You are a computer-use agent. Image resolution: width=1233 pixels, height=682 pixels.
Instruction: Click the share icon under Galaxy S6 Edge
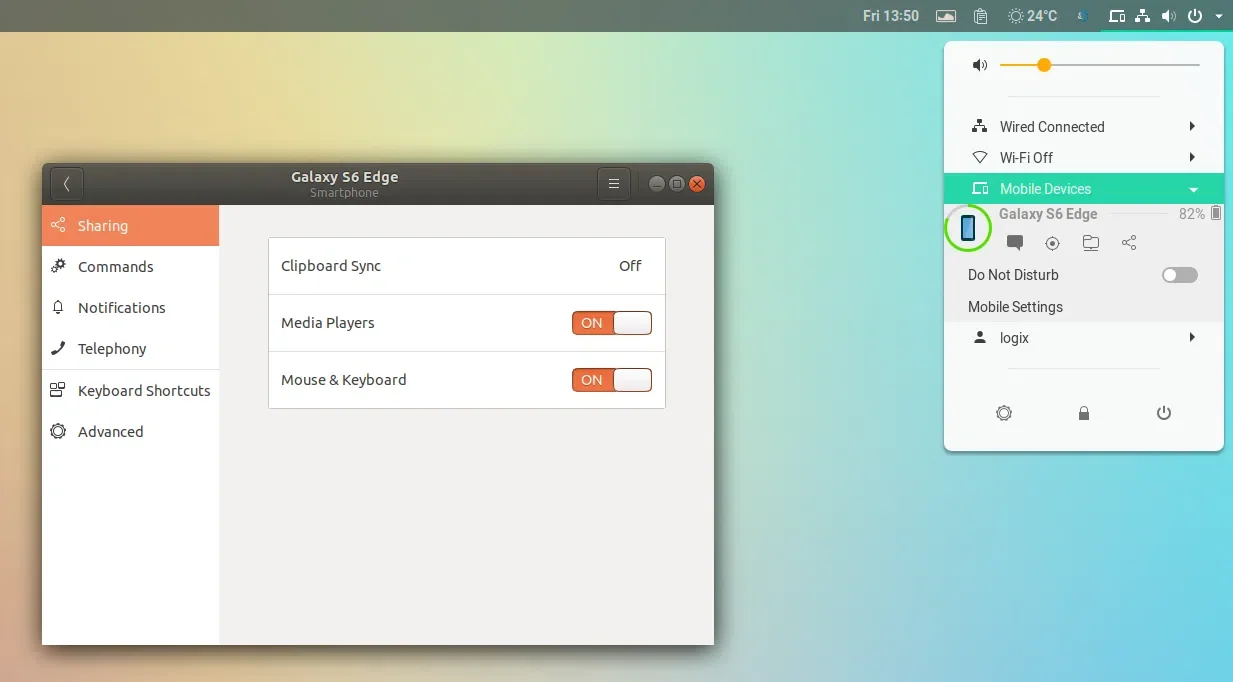point(1129,243)
